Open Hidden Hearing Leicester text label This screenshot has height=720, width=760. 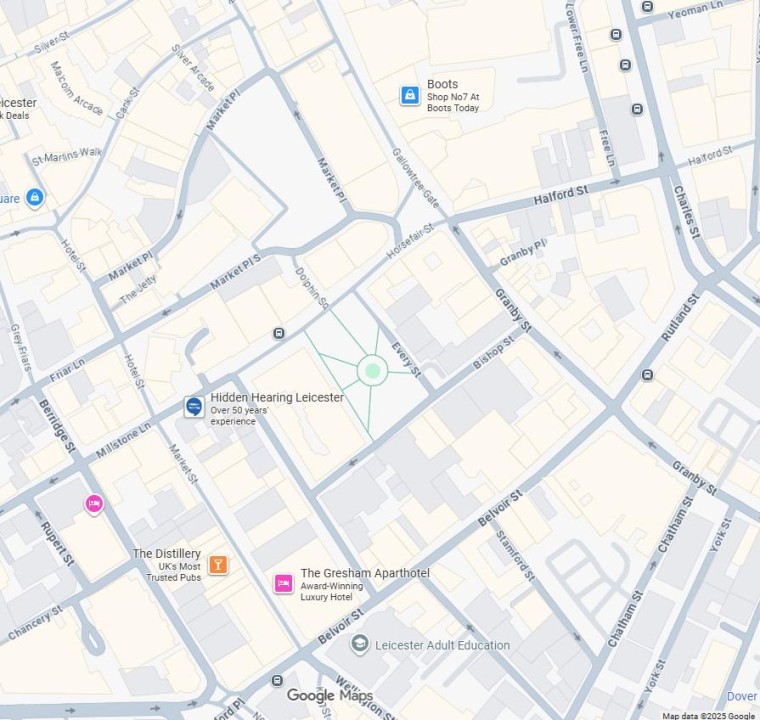click(x=277, y=398)
